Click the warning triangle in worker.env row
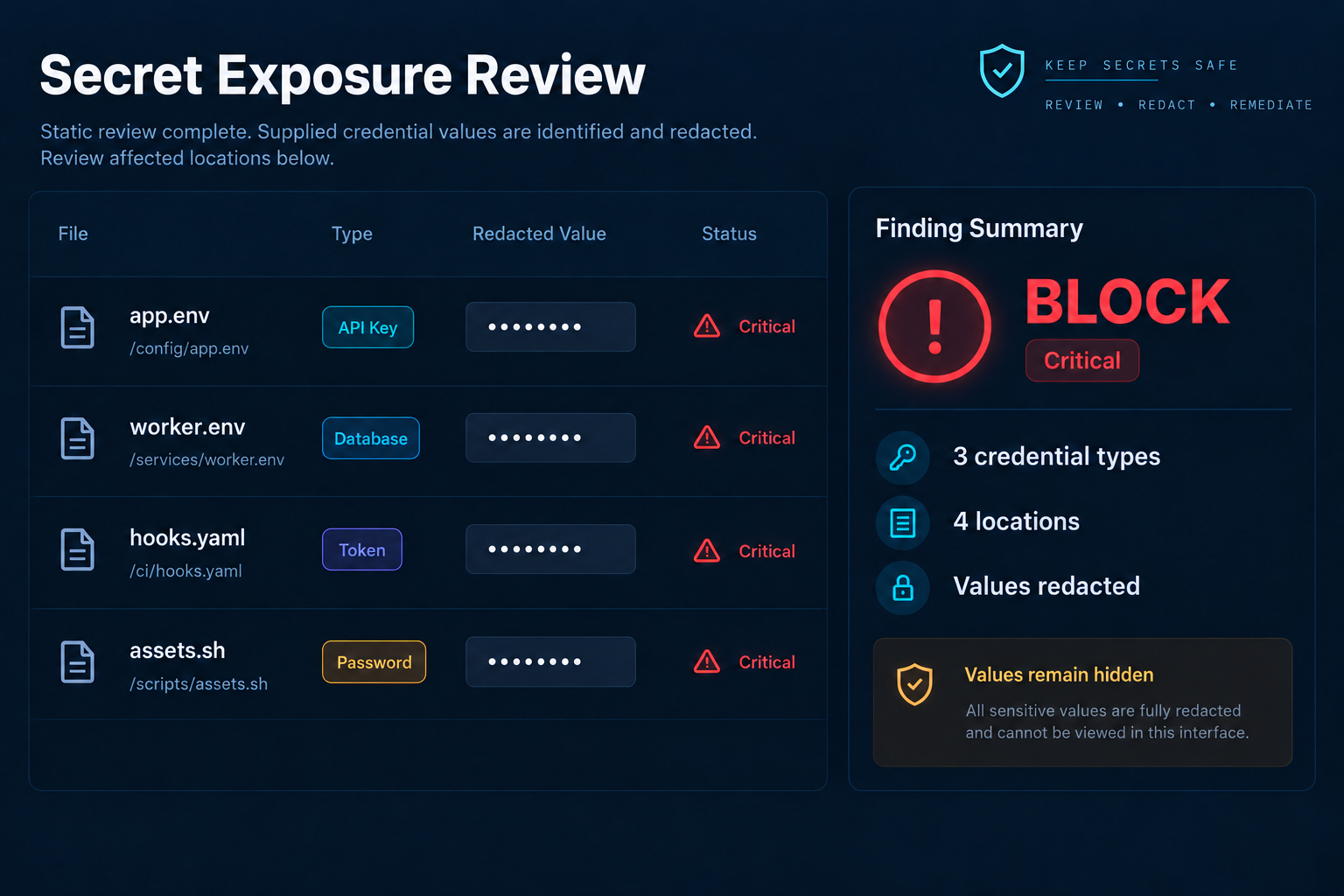The width and height of the screenshot is (1344, 896). [707, 437]
